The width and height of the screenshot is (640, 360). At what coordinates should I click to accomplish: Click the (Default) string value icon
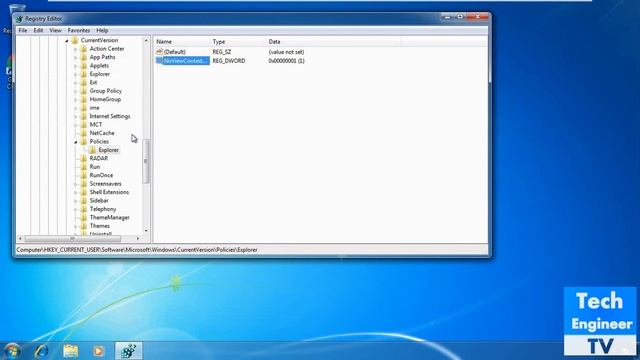pos(159,52)
